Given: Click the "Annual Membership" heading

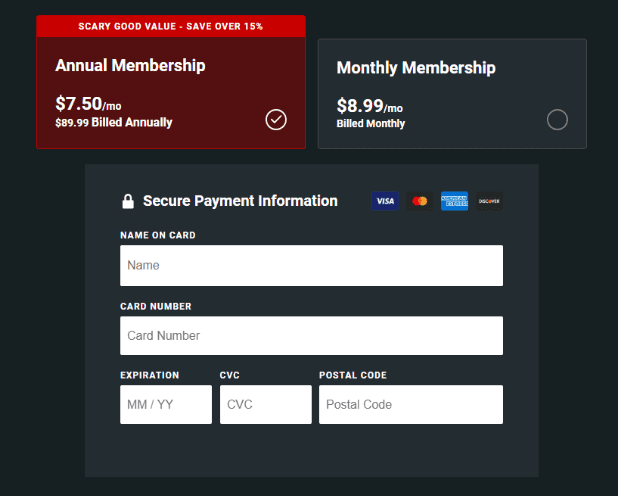Looking at the screenshot, I should coord(130,65).
